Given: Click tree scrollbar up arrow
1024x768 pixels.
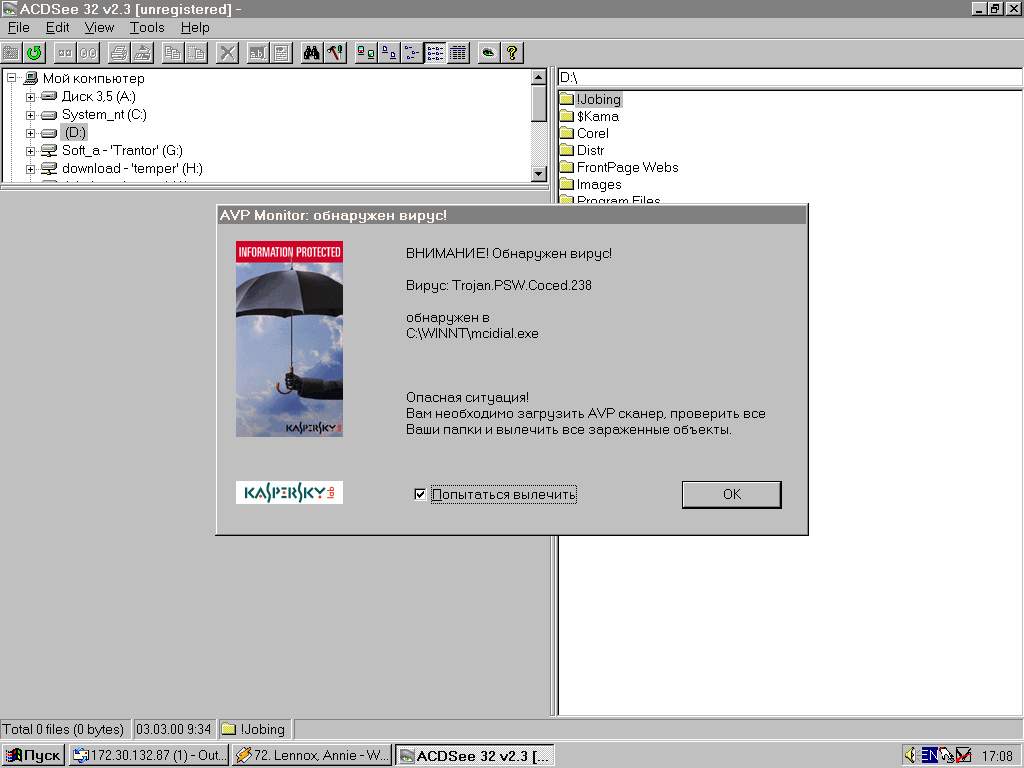Looking at the screenshot, I should [x=538, y=77].
